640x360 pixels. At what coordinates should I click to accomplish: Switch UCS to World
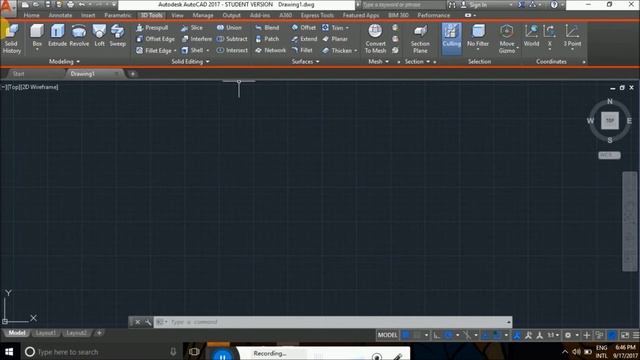(x=531, y=36)
